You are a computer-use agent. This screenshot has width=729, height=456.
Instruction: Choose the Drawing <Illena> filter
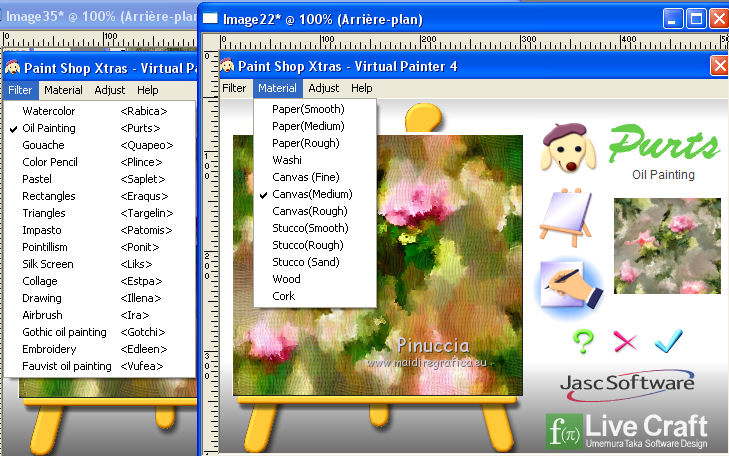99,298
